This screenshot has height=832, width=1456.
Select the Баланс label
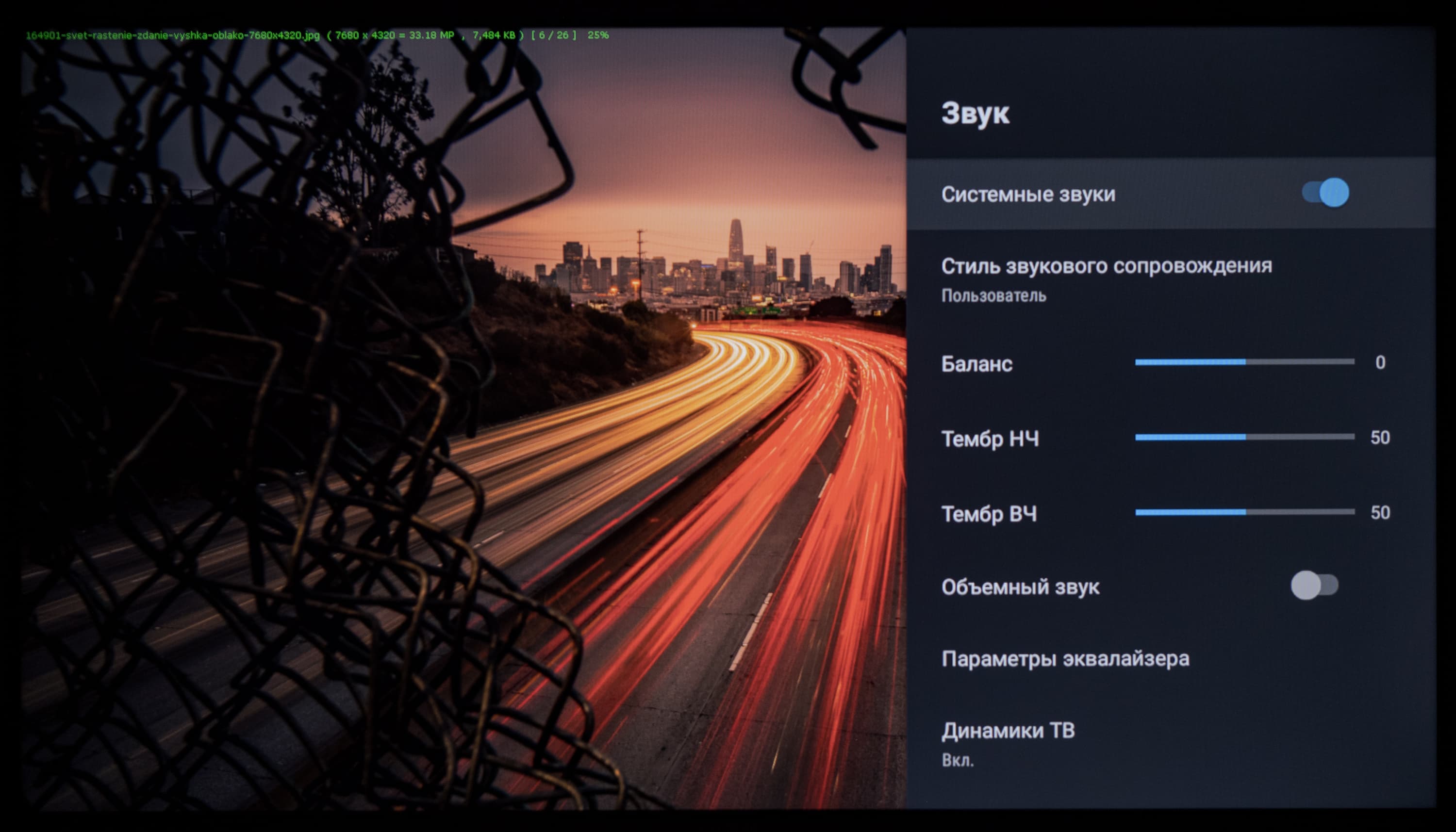976,363
